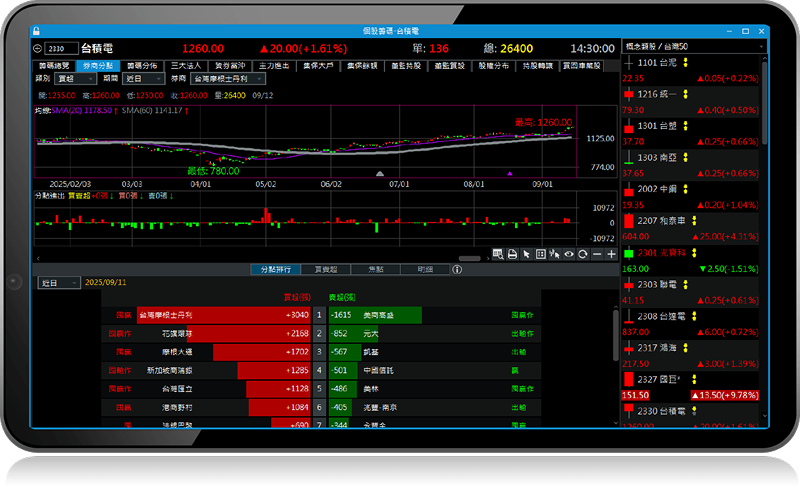Select the 買賣超 sub-tab
The image size is (800, 485).
tap(326, 269)
